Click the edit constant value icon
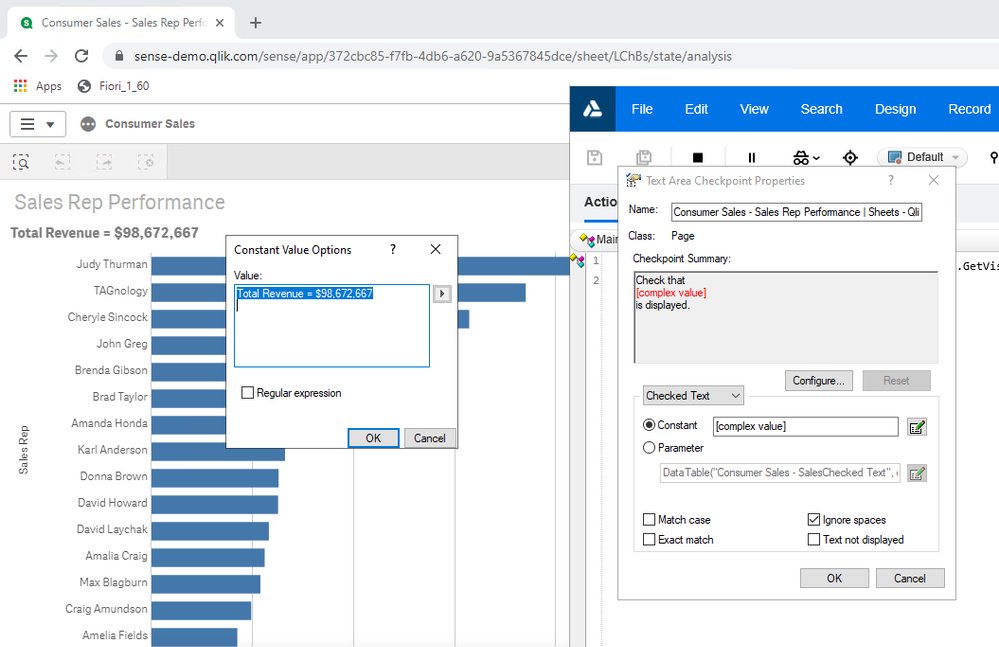This screenshot has width=999, height=647. [917, 427]
